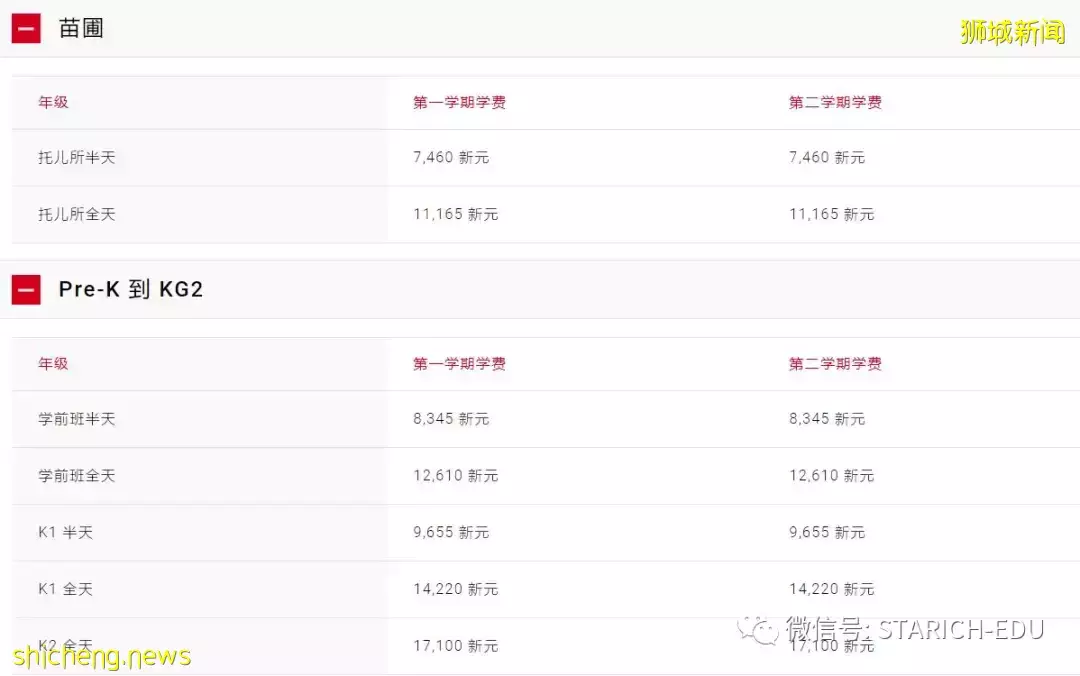Select the 托儿所全天 row label
Image resolution: width=1080 pixels, height=676 pixels.
point(77,214)
